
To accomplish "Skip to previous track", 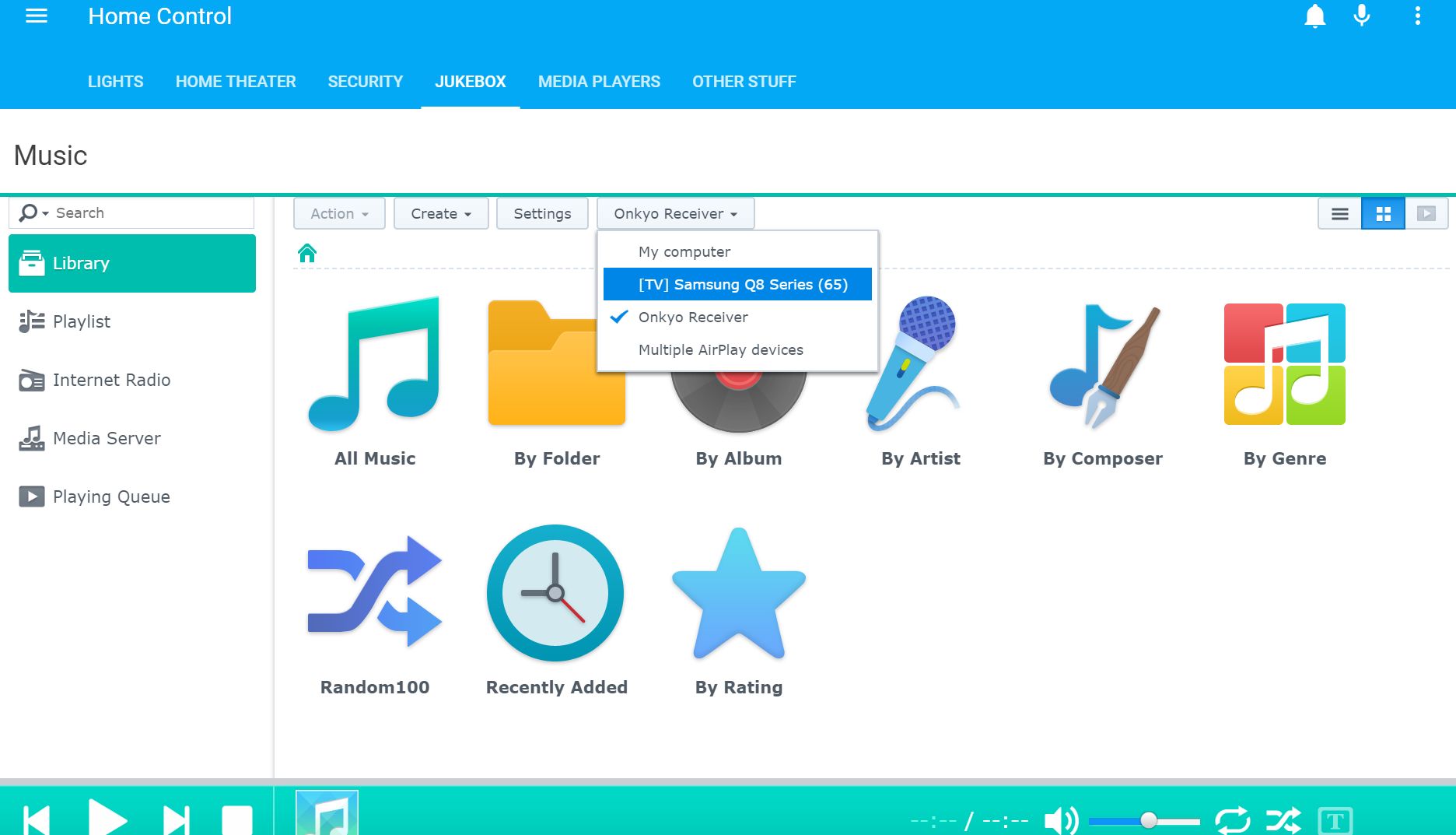I will [37, 820].
